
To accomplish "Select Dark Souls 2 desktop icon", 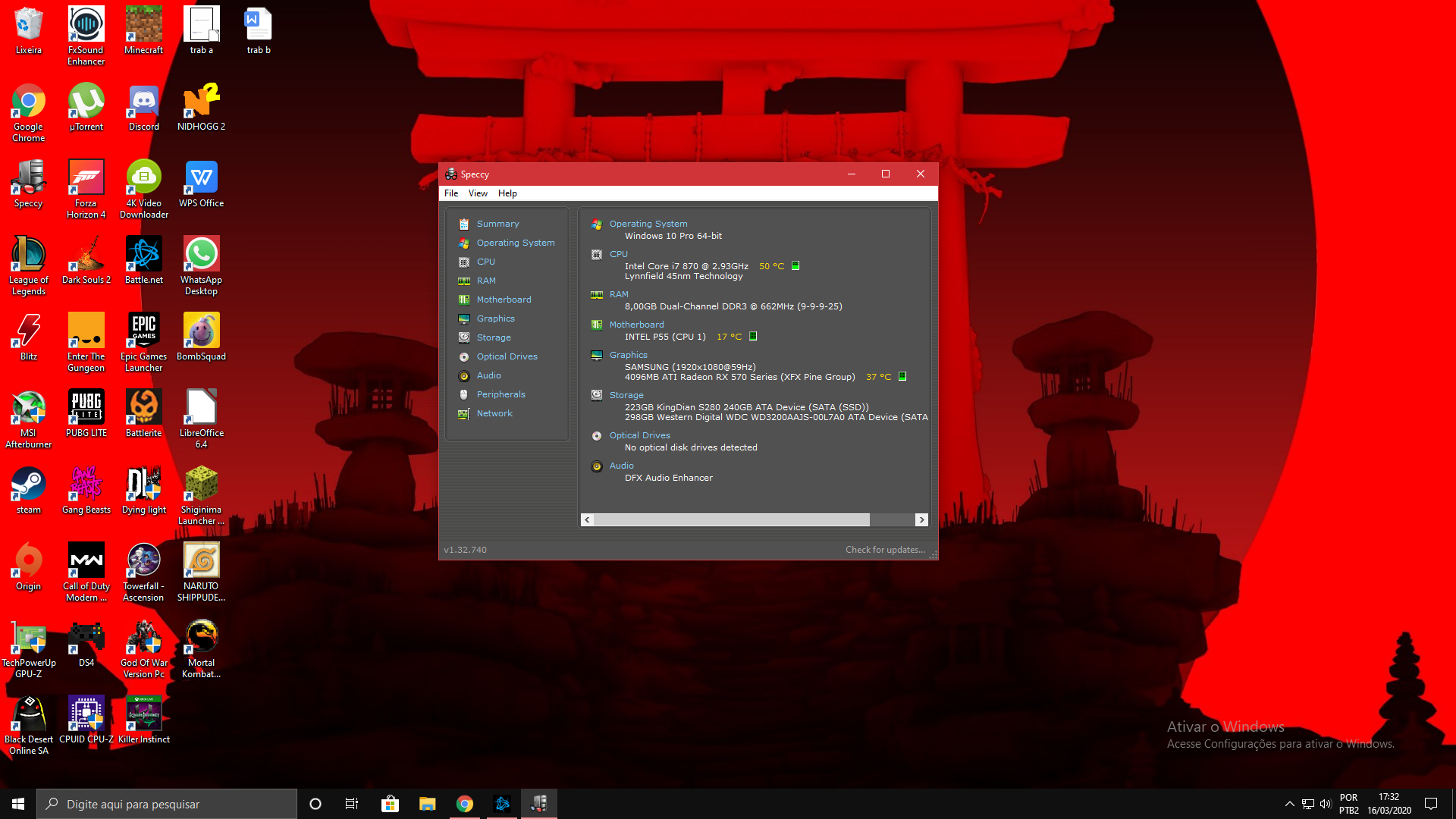I will coord(86,260).
